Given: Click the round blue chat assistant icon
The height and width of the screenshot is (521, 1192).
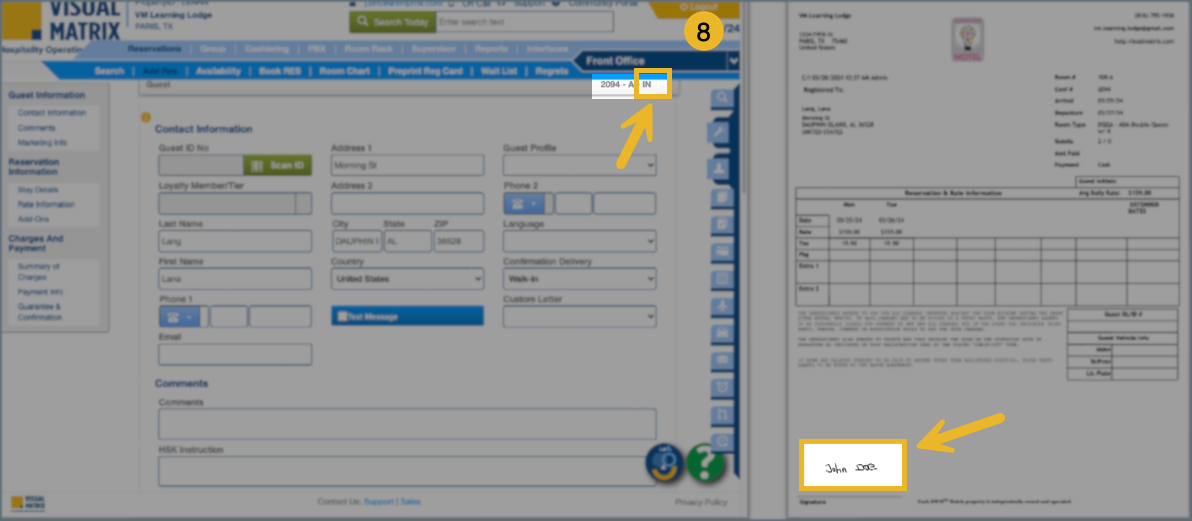Looking at the screenshot, I should click(x=664, y=463).
